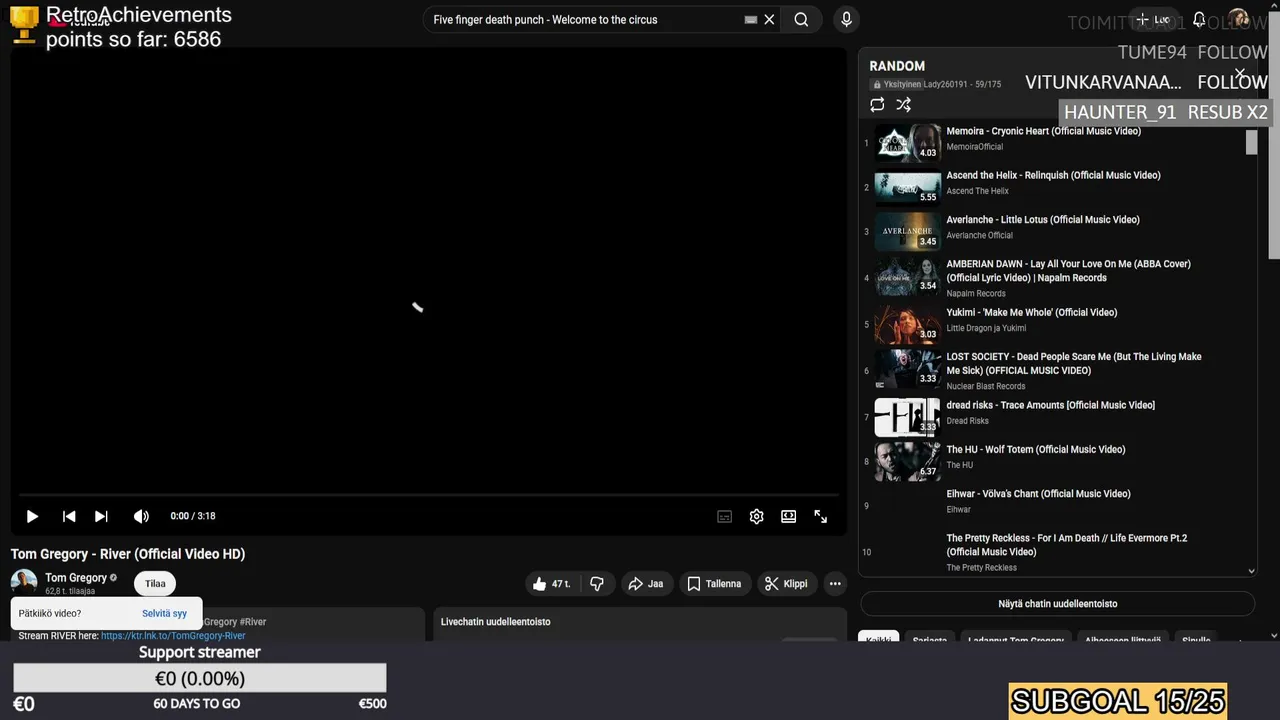The width and height of the screenshot is (1280, 720).
Task: Click the video title Tom Gregory - River
Action: pyautogui.click(x=128, y=554)
